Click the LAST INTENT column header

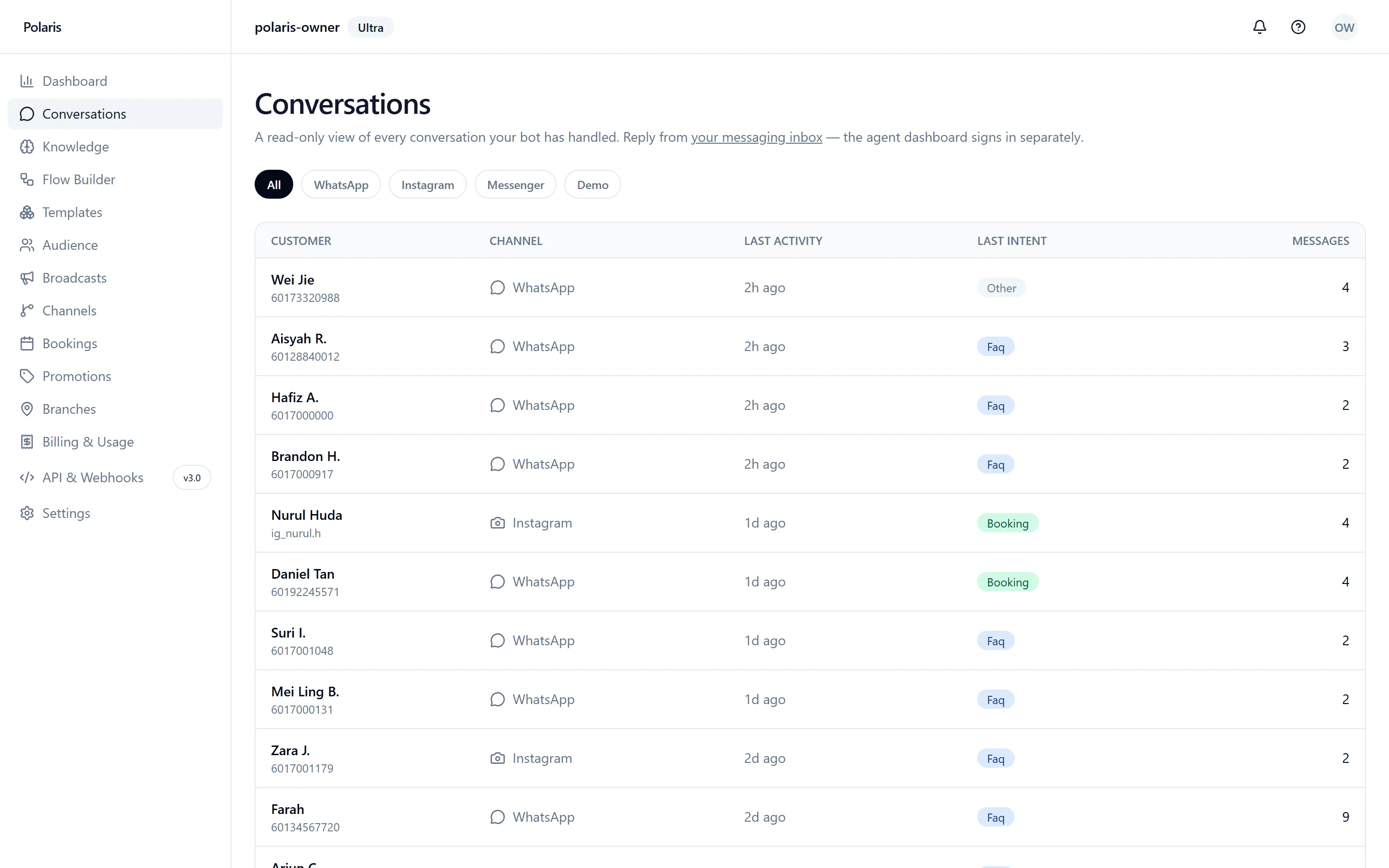1011,241
